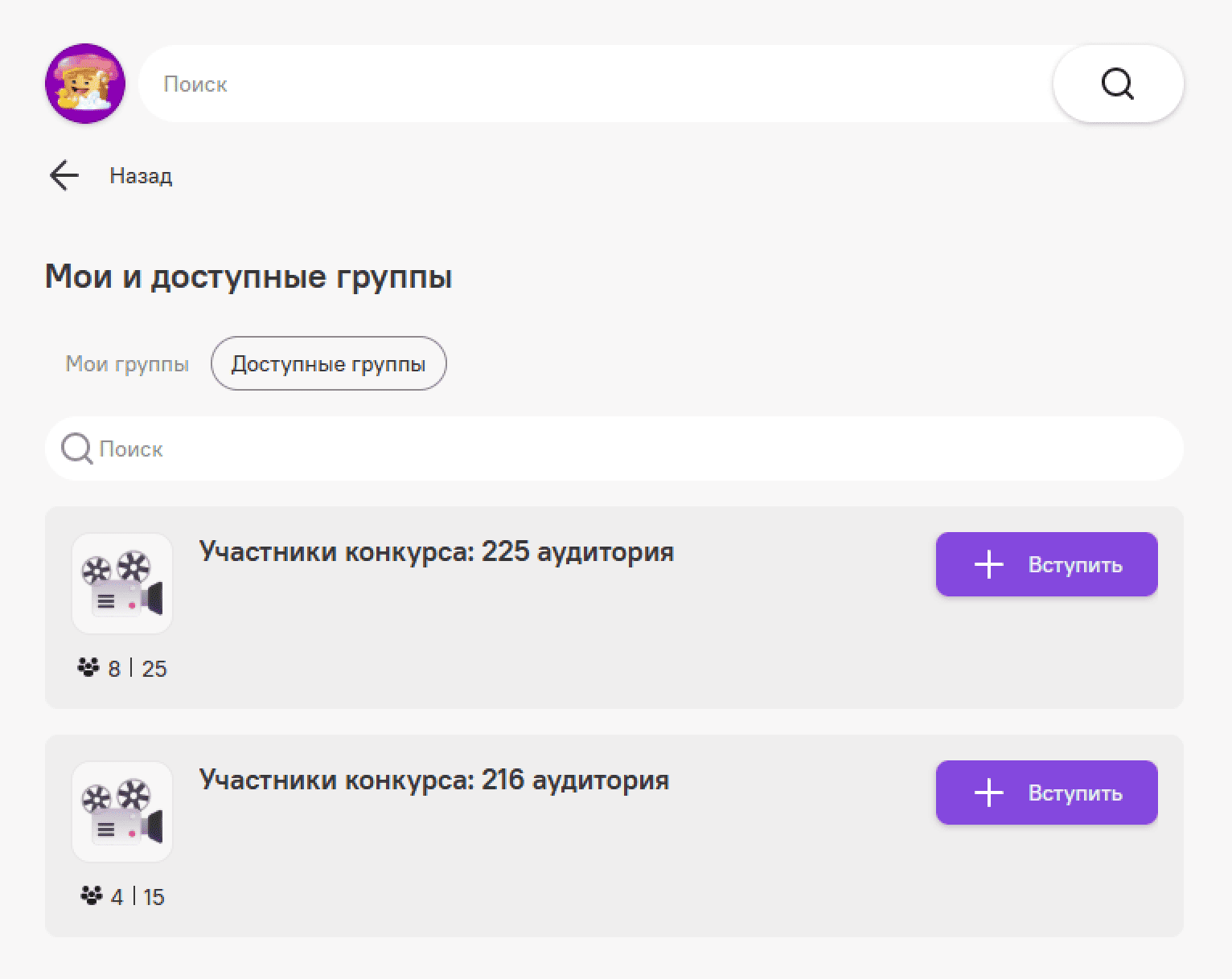Click the magnifier icon in group search
Viewport: 1232px width, 979px height.
[76, 449]
